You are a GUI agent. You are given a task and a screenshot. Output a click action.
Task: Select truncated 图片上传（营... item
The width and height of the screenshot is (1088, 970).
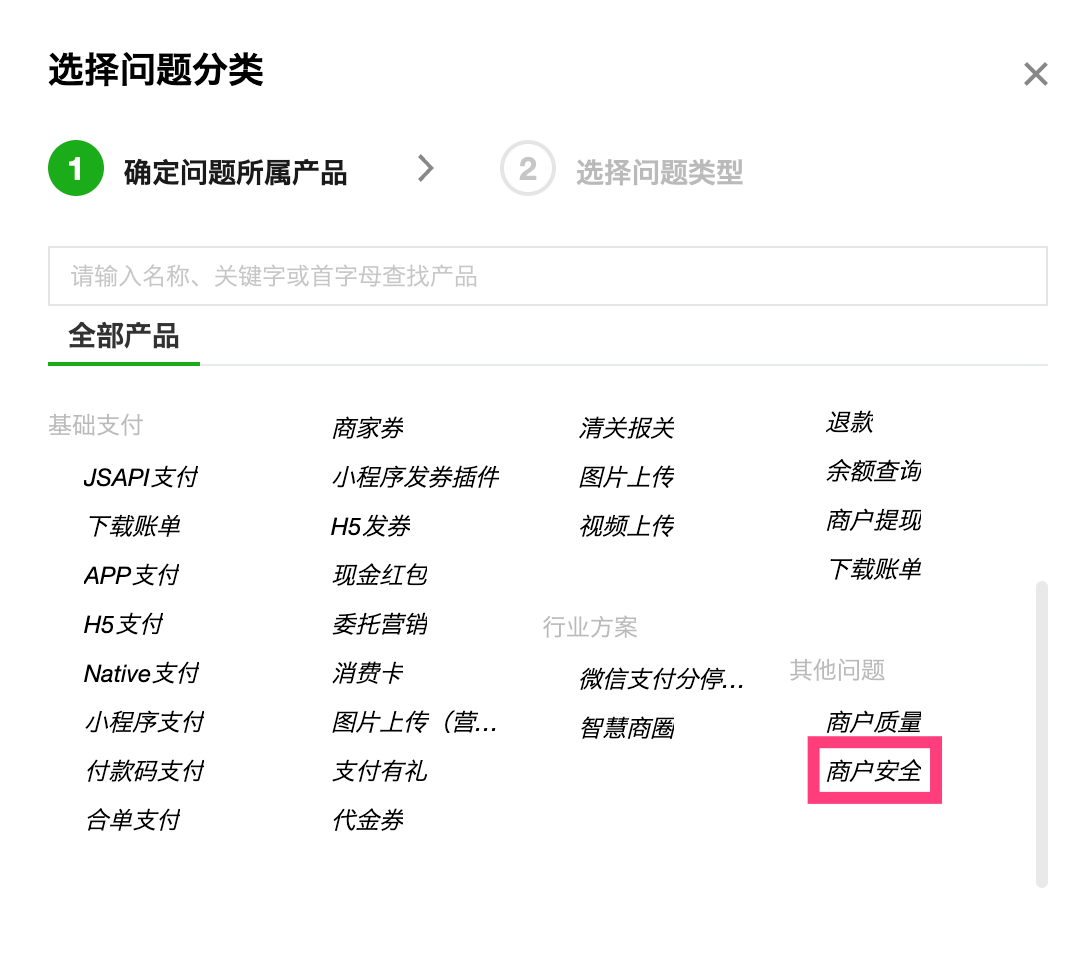(x=414, y=722)
